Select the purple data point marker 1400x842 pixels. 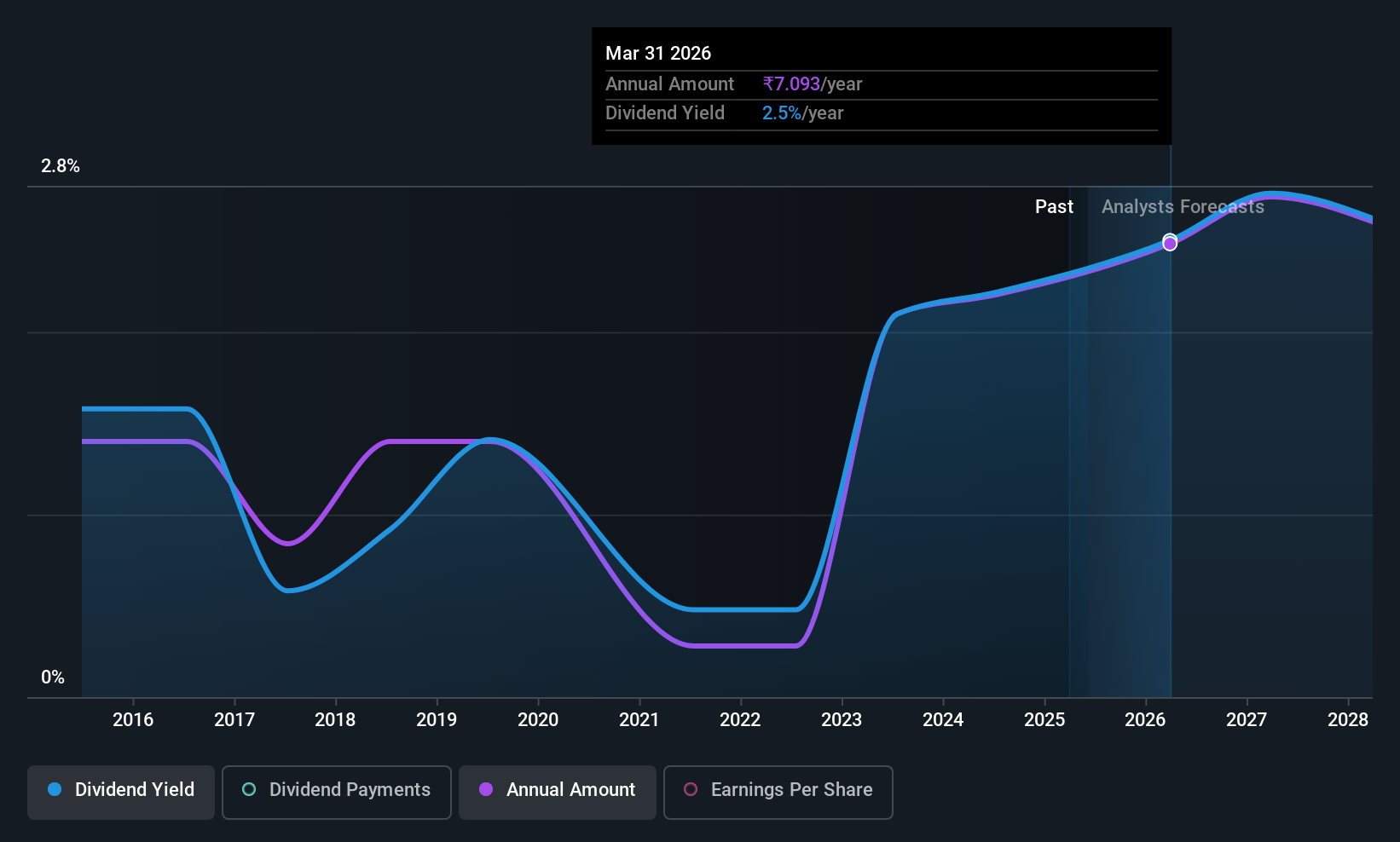click(1170, 244)
